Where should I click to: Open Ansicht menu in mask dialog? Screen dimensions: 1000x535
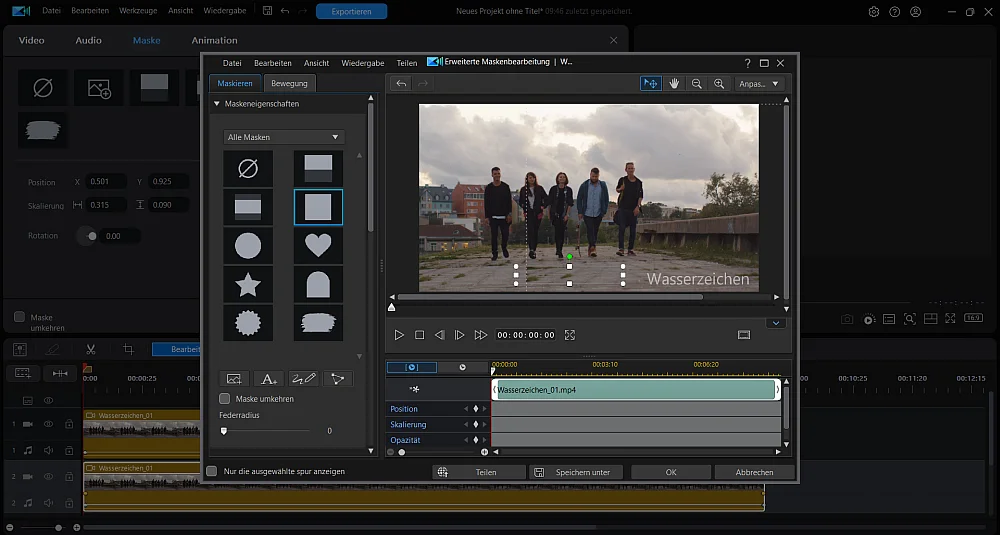316,63
